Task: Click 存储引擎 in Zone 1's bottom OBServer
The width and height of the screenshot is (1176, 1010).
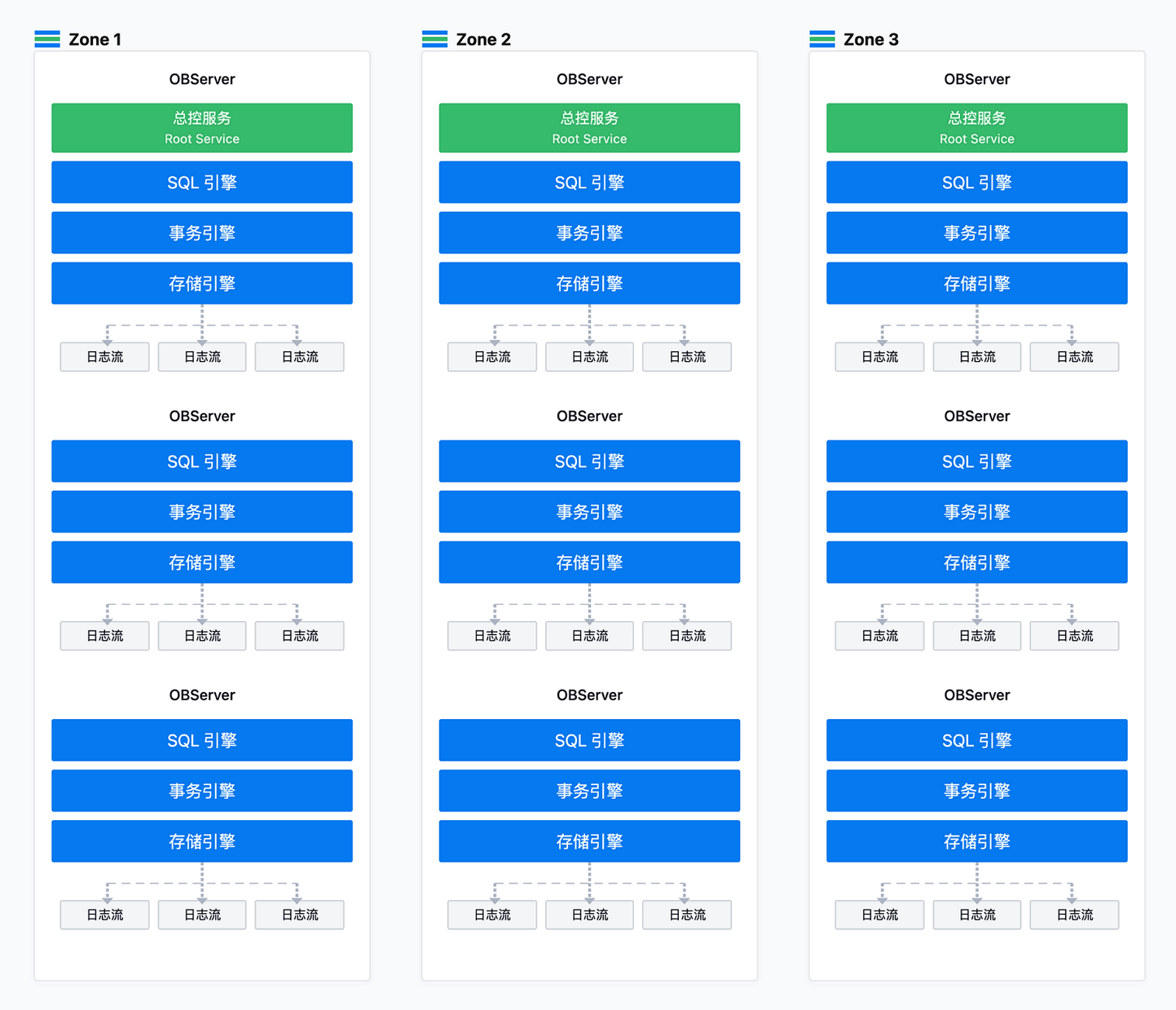Action: point(202,841)
